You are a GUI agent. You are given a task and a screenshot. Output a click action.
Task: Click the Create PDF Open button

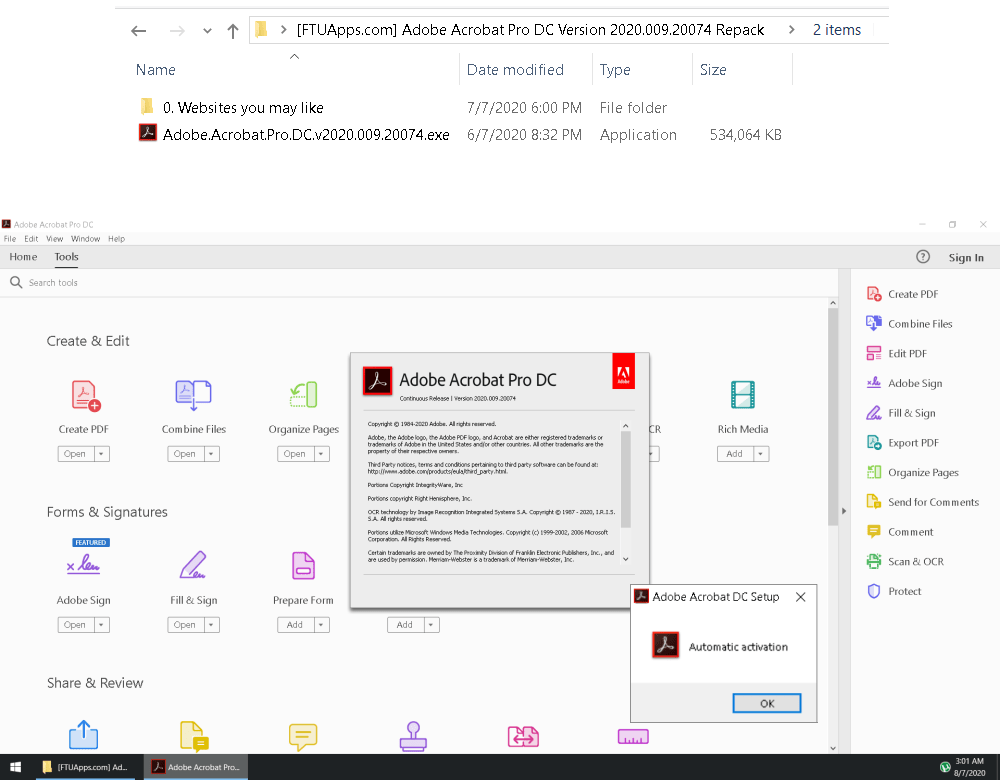(x=75, y=454)
